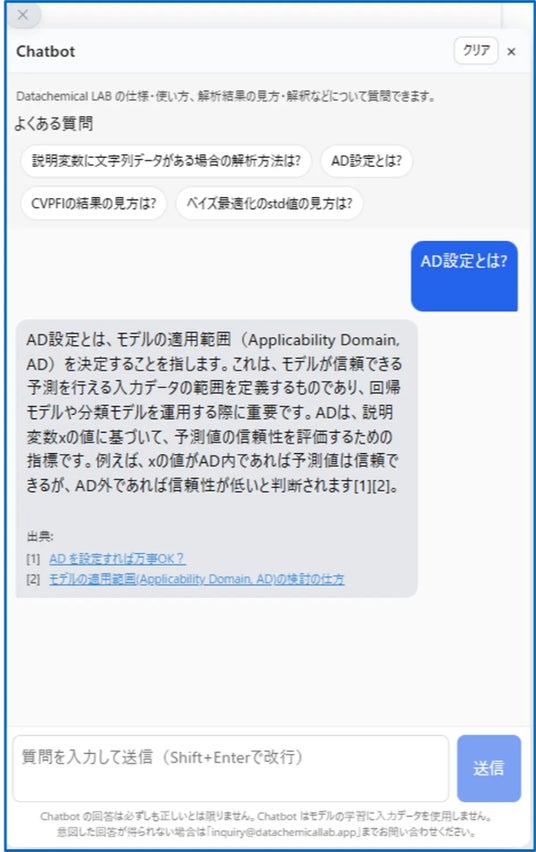Select the AD設定とは? suggestion chip
This screenshot has height=852, width=536.
[x=366, y=161]
